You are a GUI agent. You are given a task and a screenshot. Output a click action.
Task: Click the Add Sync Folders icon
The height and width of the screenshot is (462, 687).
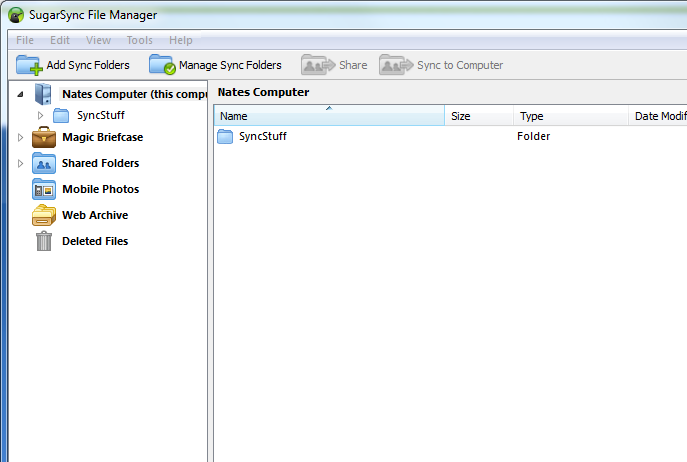click(x=29, y=65)
